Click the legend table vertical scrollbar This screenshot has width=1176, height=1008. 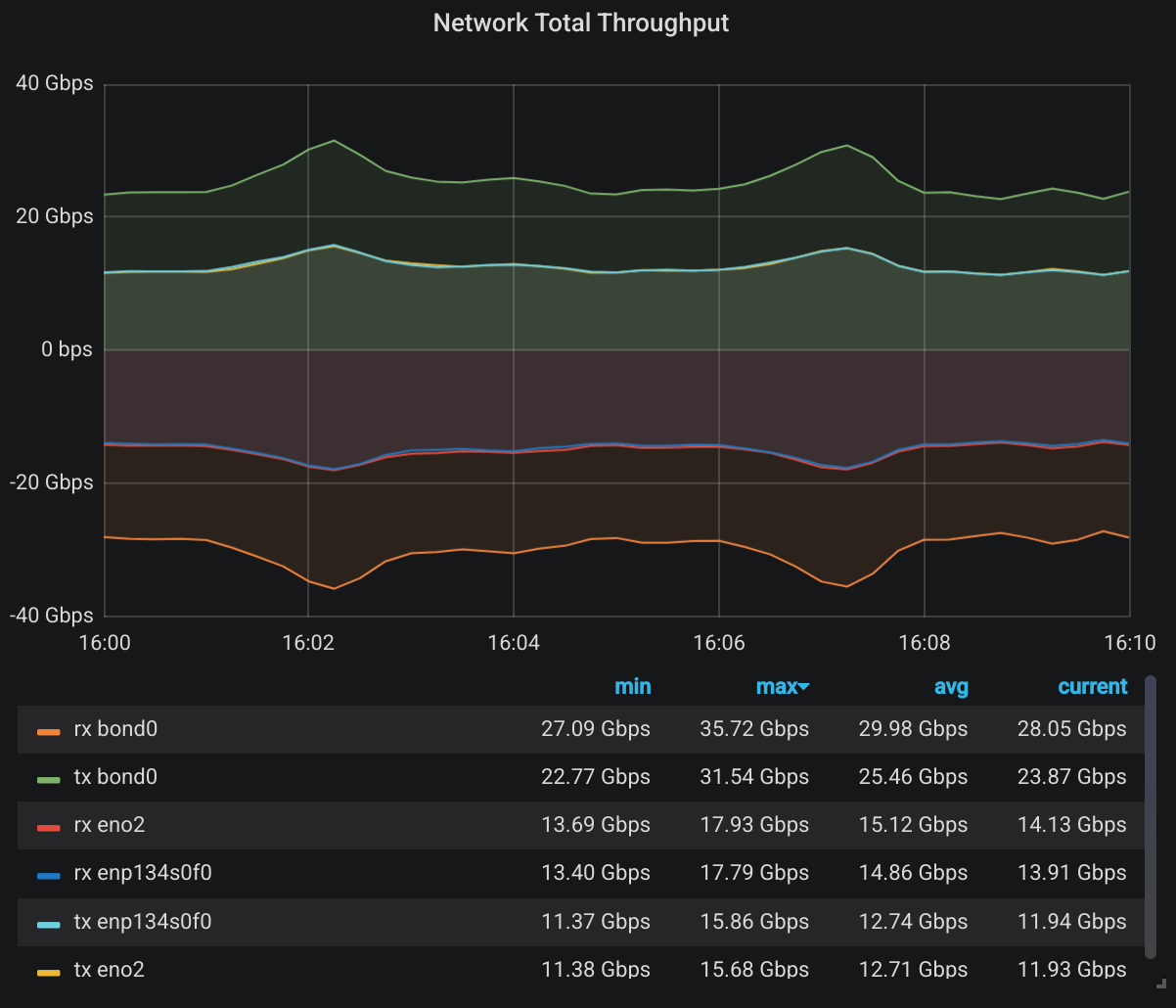pyautogui.click(x=1151, y=815)
